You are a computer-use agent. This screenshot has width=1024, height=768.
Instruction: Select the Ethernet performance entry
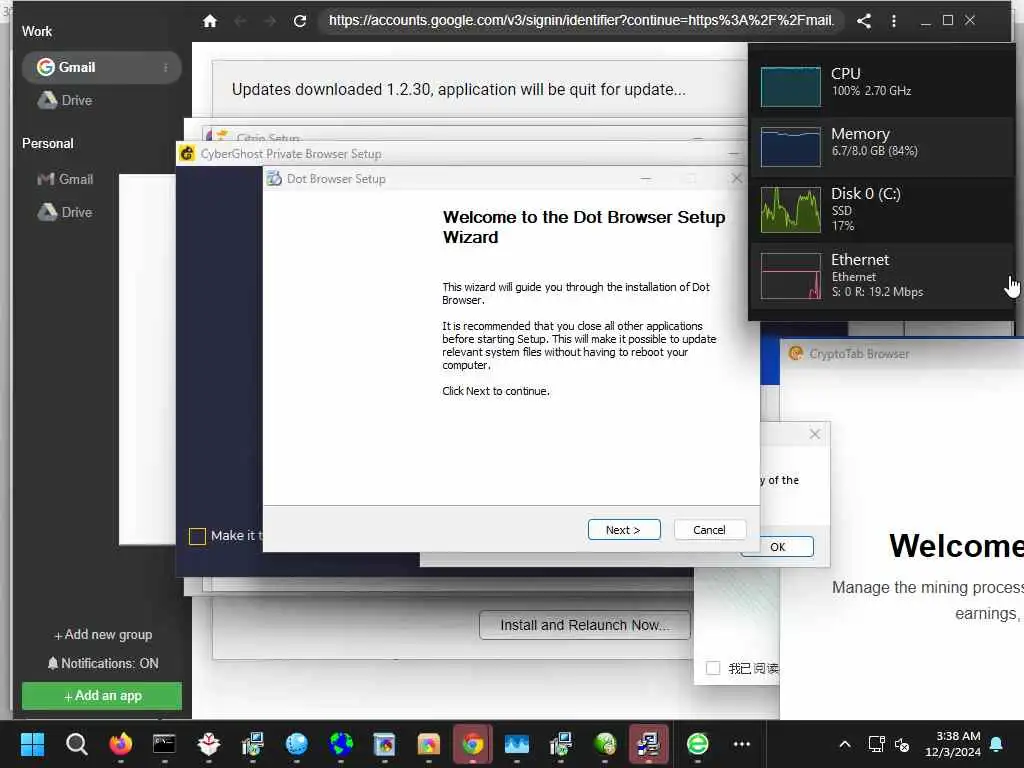882,276
